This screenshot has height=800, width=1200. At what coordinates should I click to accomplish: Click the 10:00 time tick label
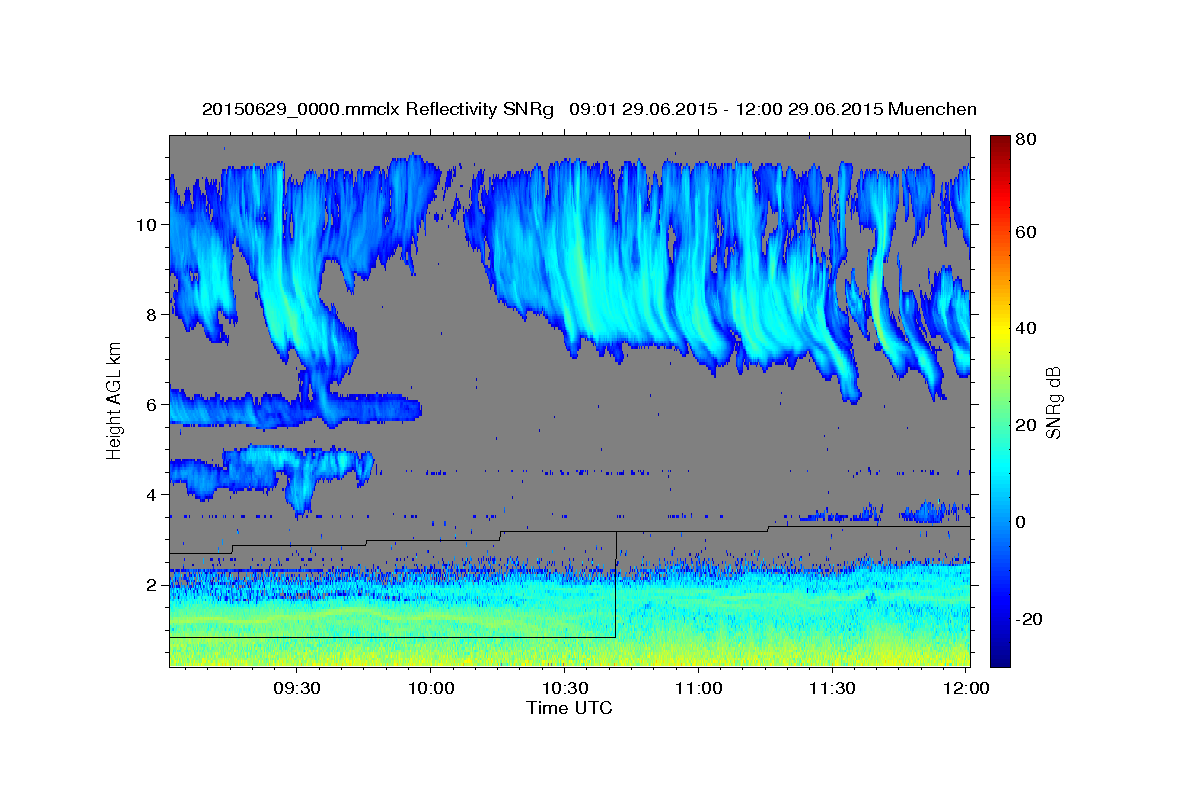(431, 689)
